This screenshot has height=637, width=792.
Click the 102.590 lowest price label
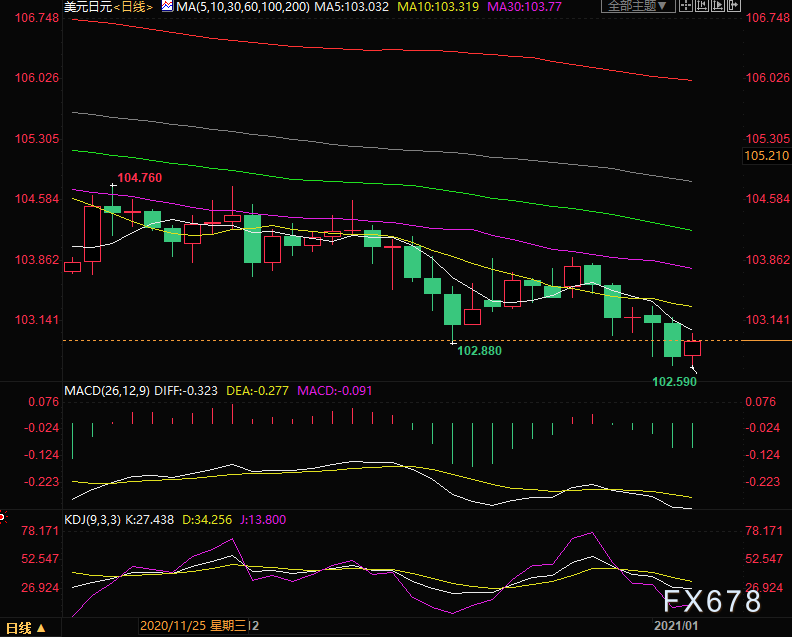675,382
